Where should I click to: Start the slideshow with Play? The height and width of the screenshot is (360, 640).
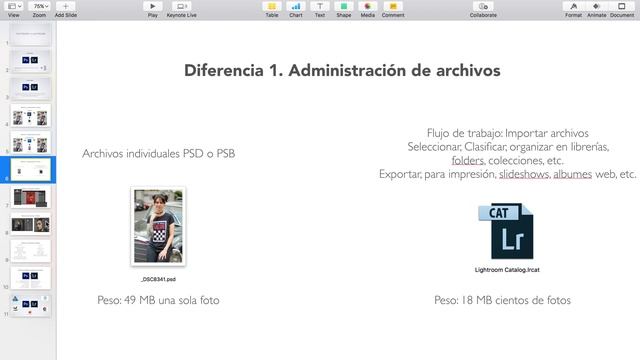[153, 7]
